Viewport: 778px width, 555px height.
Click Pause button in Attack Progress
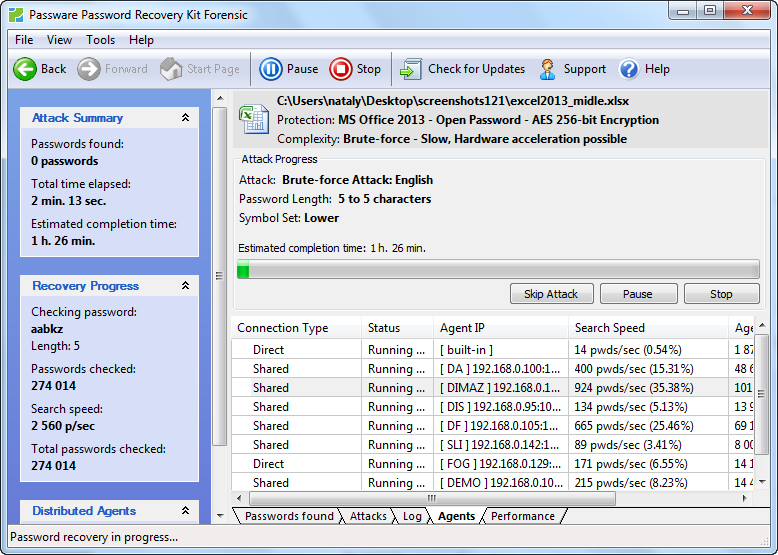[637, 294]
